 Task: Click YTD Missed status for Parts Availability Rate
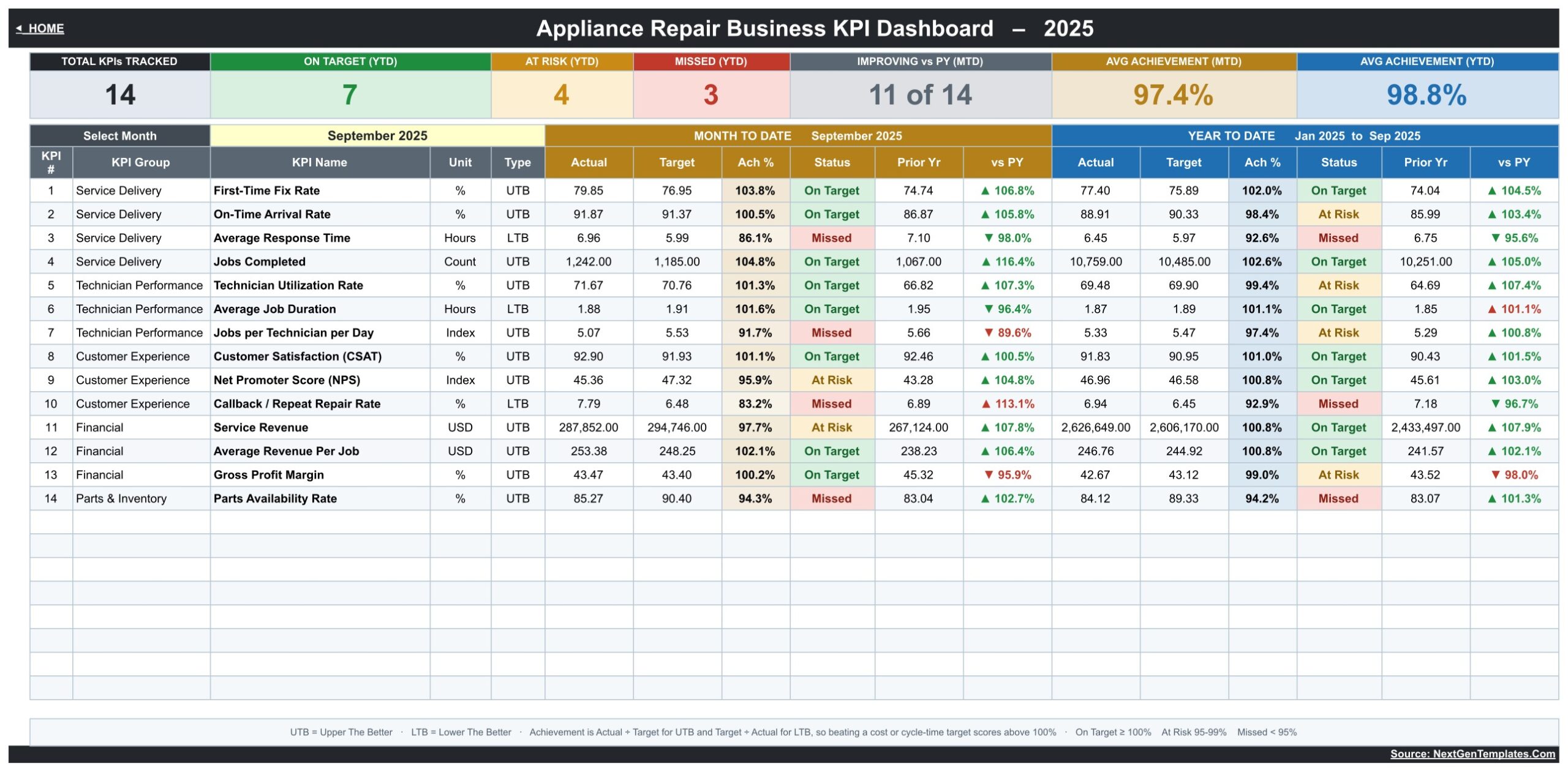(x=1338, y=498)
